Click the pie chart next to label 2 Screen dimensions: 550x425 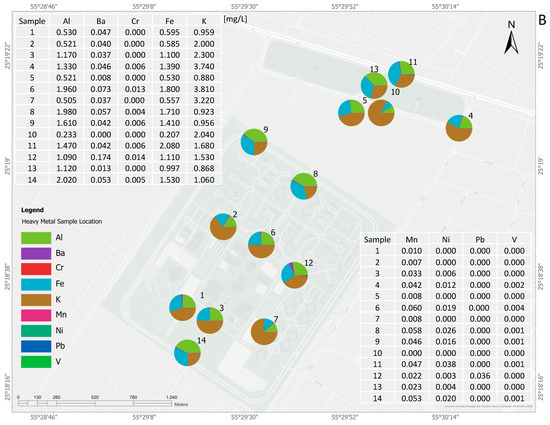point(223,227)
